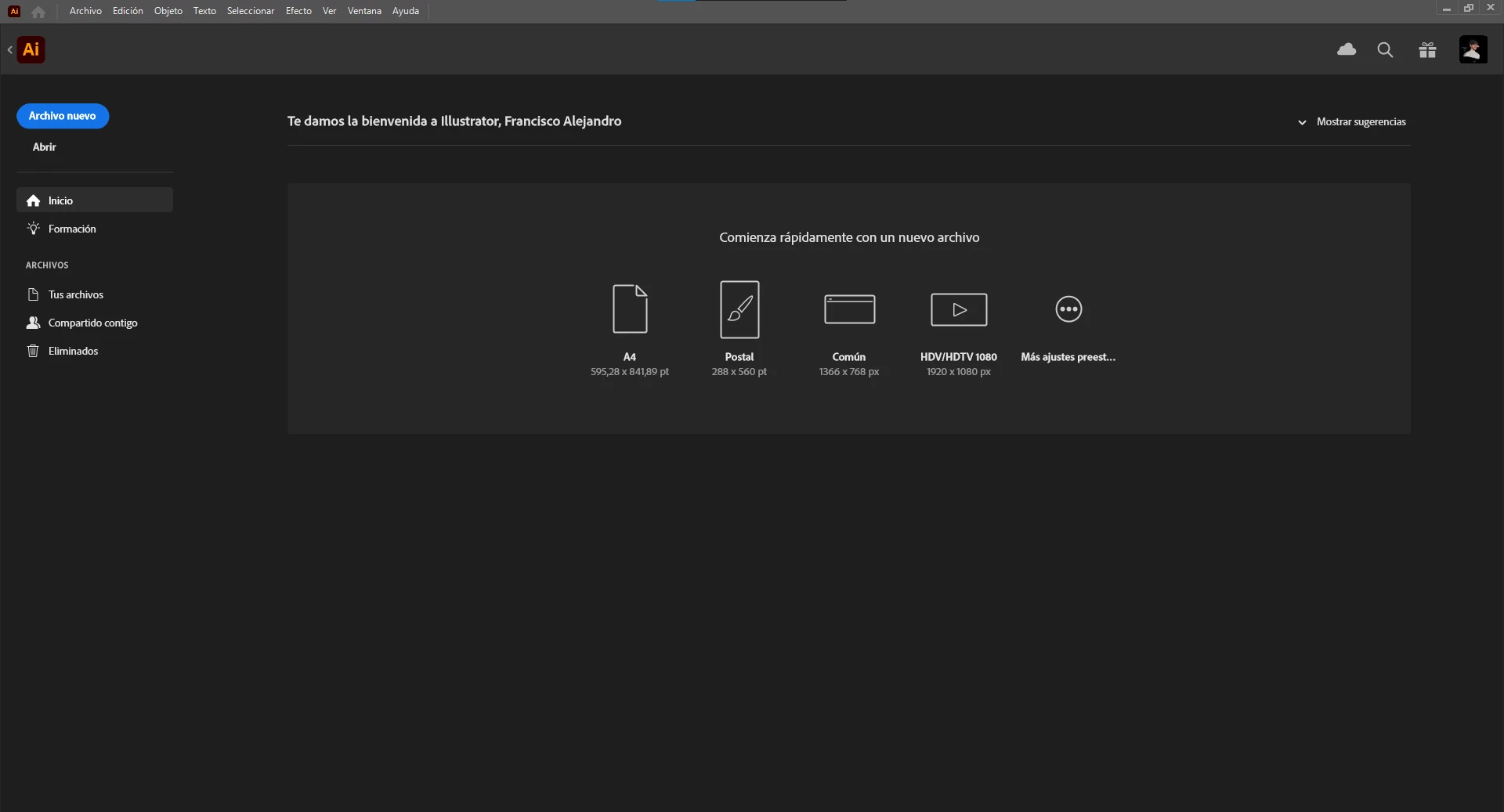Select the Postal preset brush icon

(739, 309)
